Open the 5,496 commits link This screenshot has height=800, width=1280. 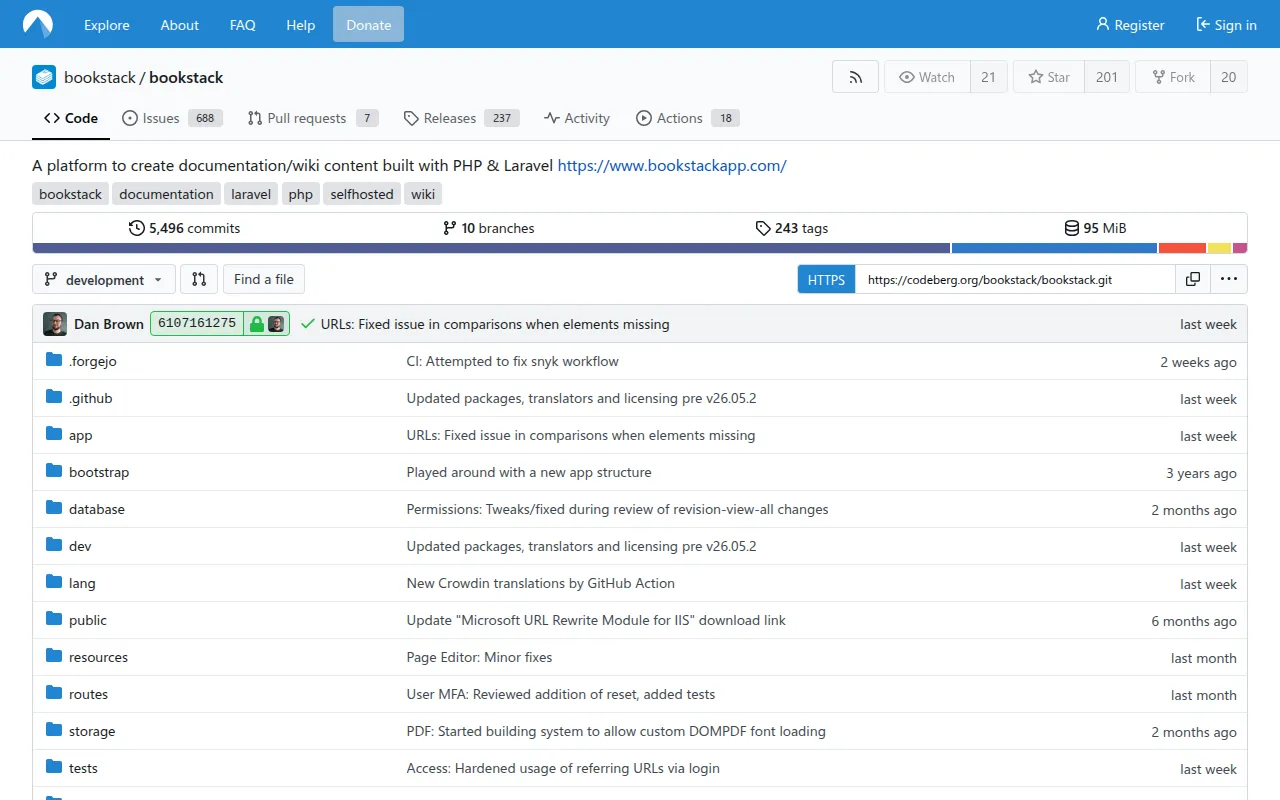(185, 228)
